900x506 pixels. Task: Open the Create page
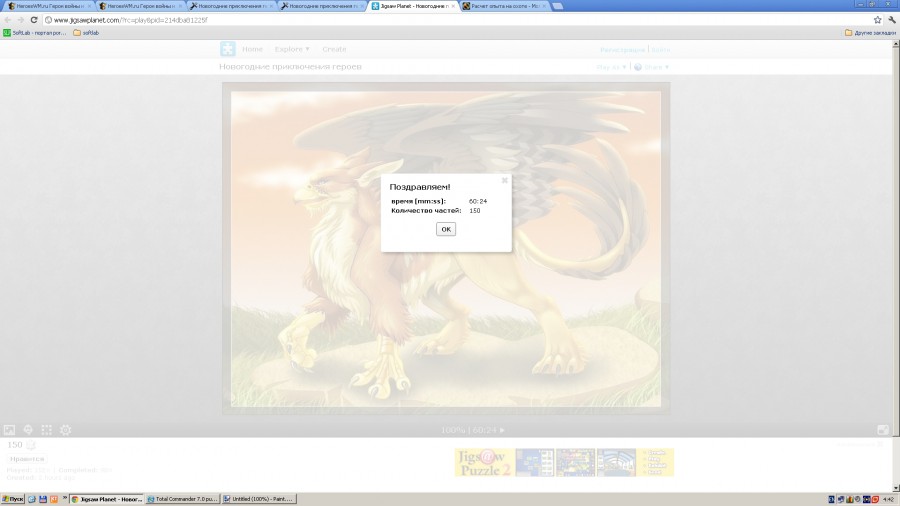click(334, 49)
